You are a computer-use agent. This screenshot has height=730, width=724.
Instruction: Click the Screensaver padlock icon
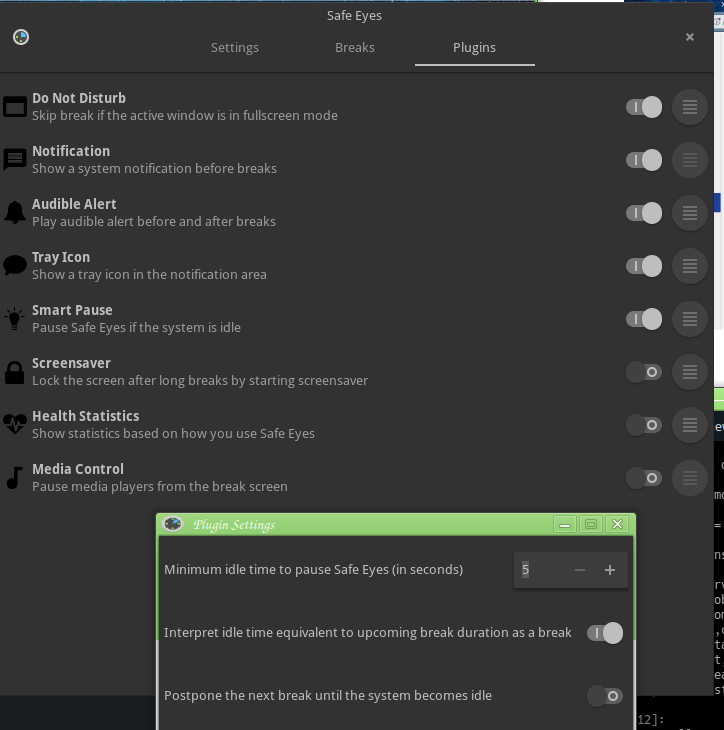click(x=14, y=372)
